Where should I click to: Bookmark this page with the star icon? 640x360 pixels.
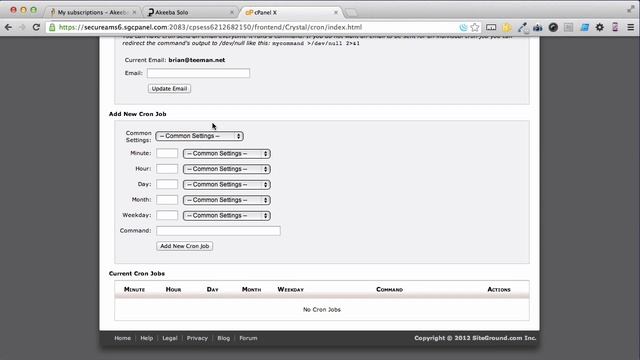475,27
